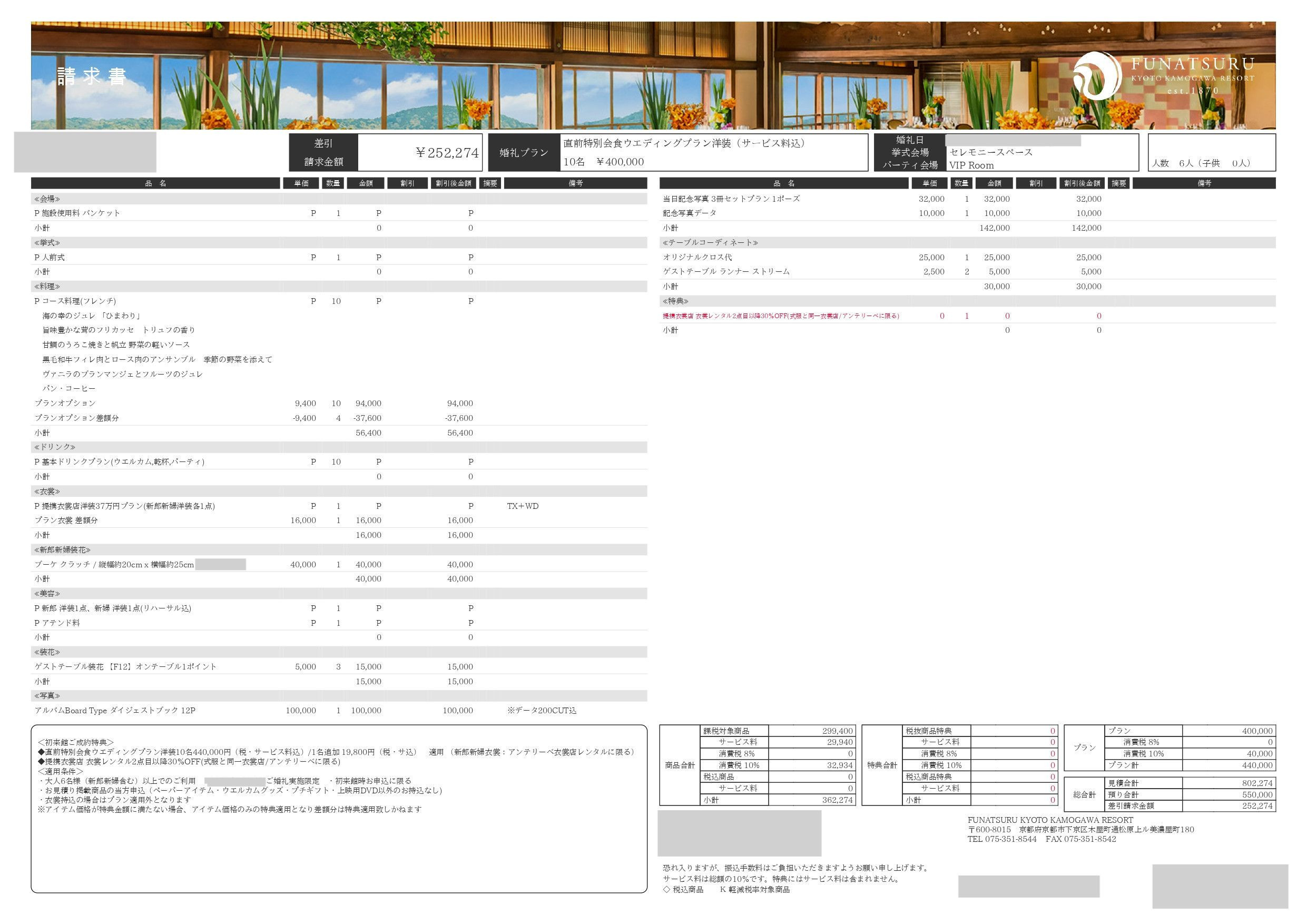Select 'アルバムBoard Type ダイジェストブック 12P'
Viewport: 1307px width, 924px height.
(115, 711)
